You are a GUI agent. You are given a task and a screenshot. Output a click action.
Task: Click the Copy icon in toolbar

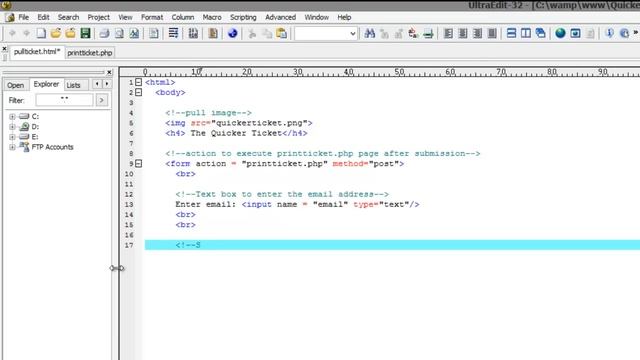(x=267, y=33)
